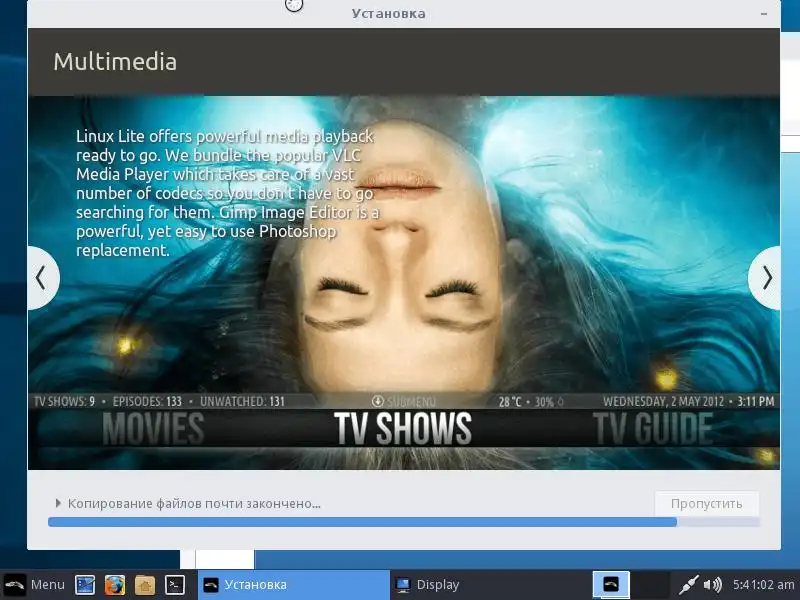The height and width of the screenshot is (600, 800).
Task: Switch to the Display taskbar window
Action: (485, 585)
